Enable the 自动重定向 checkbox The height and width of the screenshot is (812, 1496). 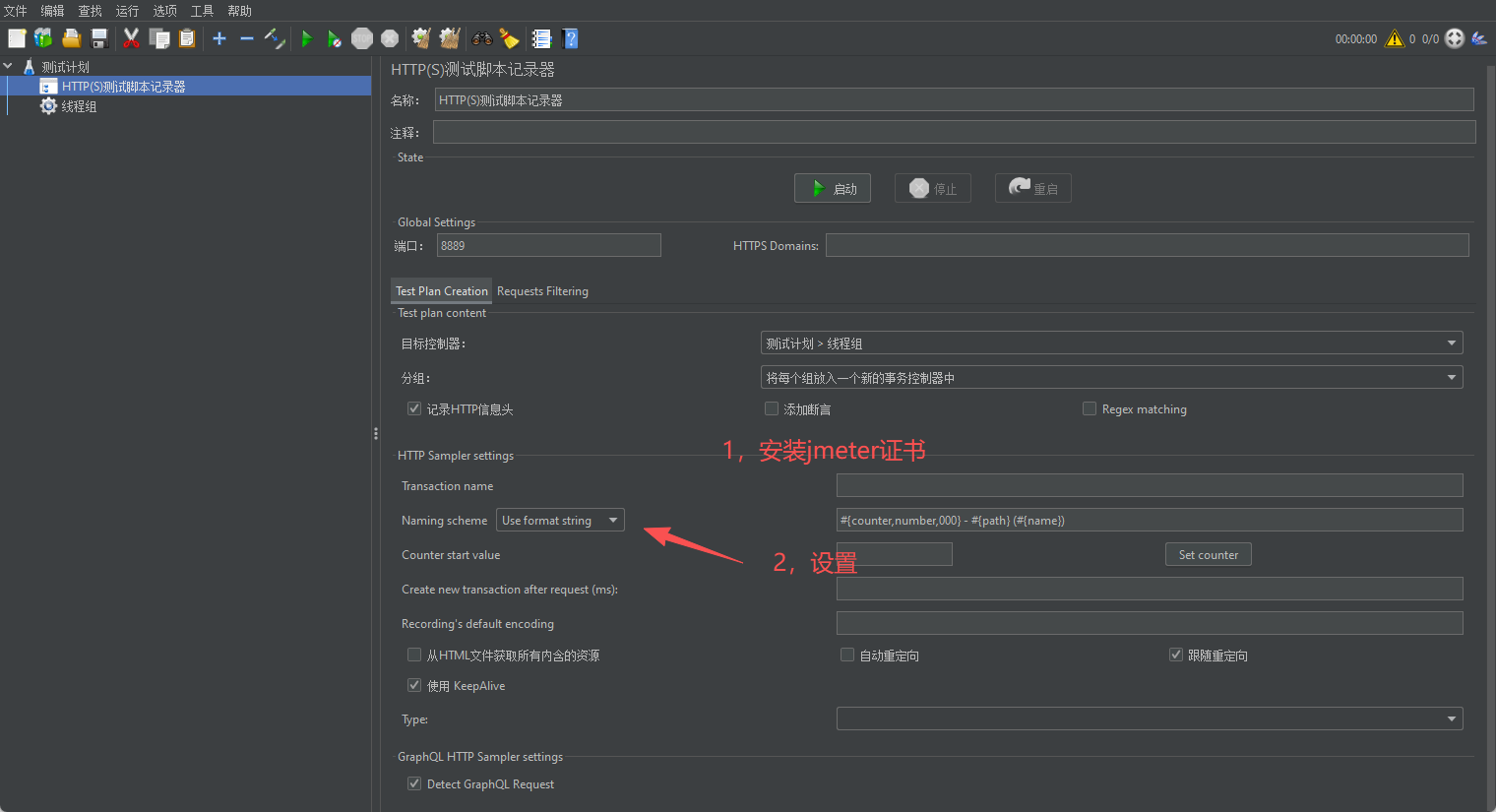(x=847, y=655)
